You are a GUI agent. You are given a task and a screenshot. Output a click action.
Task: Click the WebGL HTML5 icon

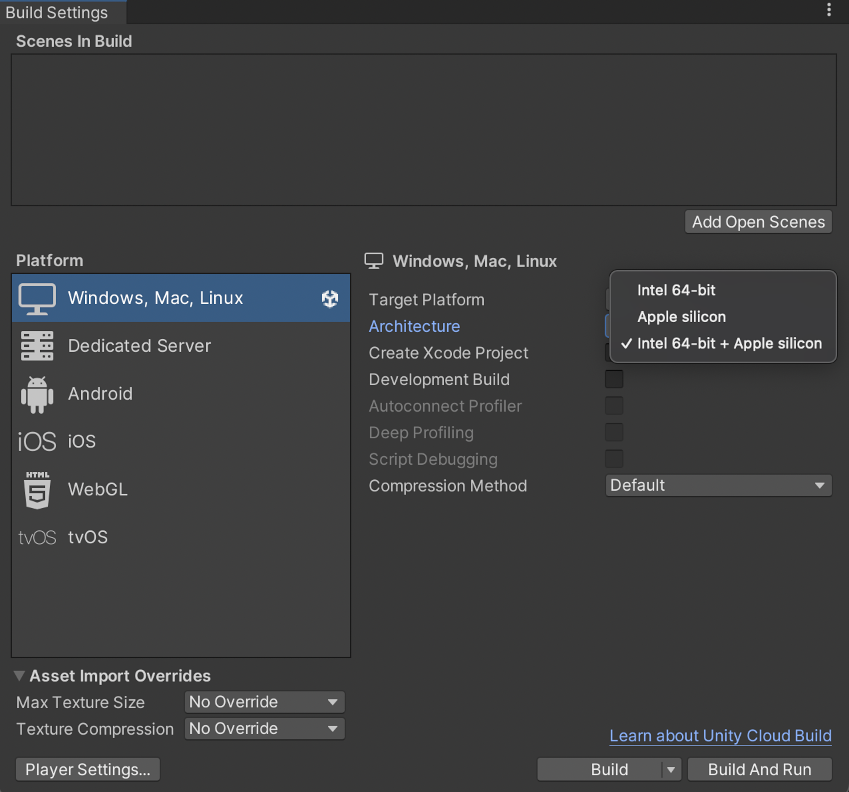point(37,490)
